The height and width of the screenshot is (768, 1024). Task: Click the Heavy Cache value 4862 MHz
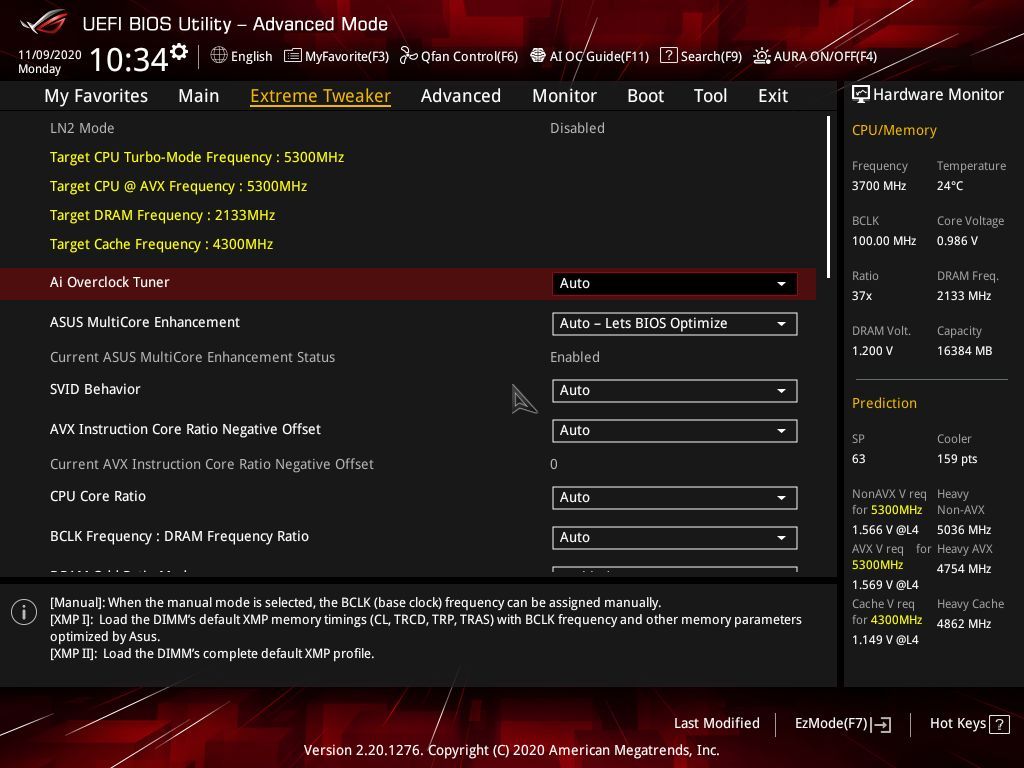click(963, 624)
